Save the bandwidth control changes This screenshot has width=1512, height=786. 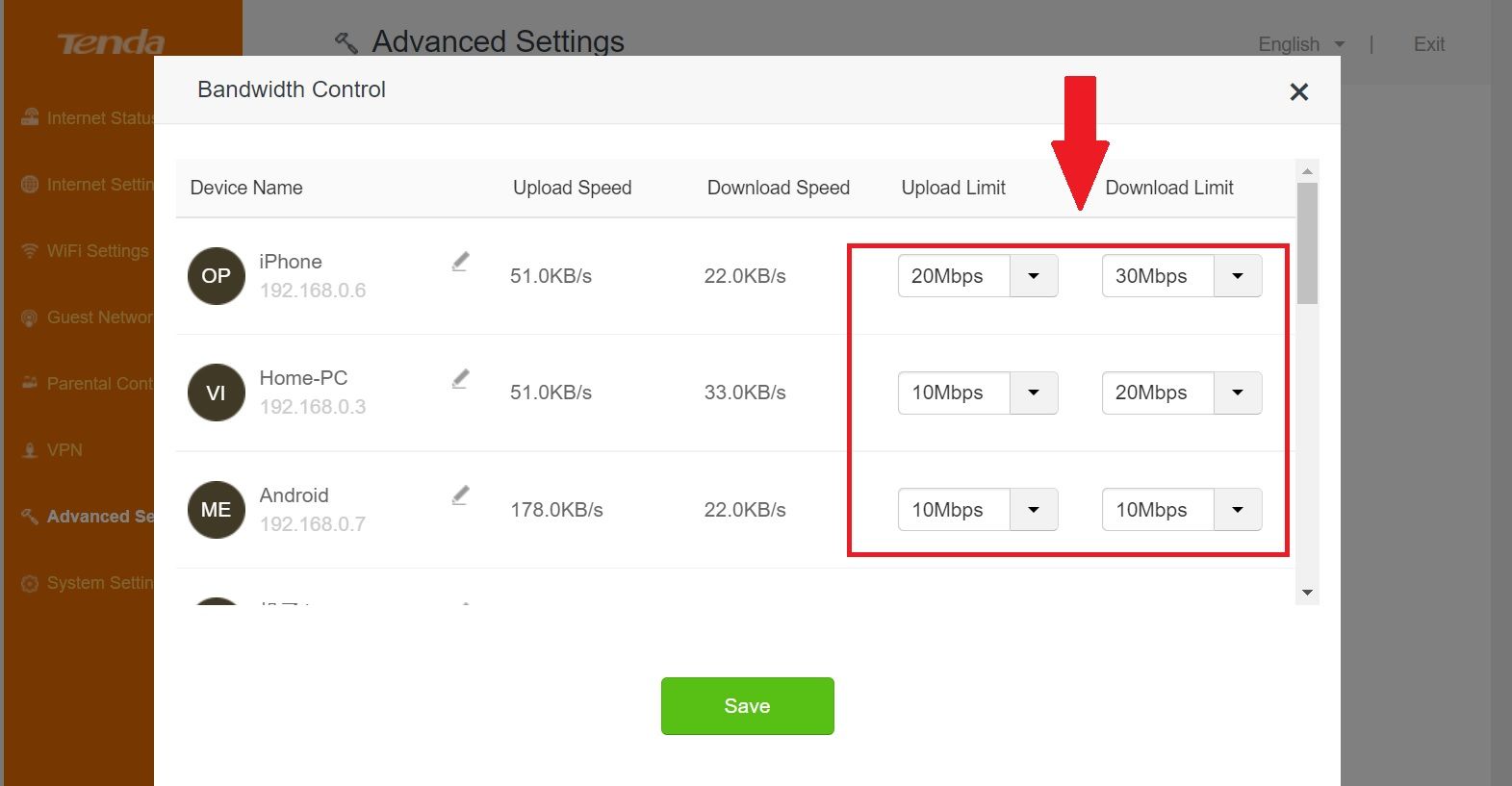click(x=747, y=705)
